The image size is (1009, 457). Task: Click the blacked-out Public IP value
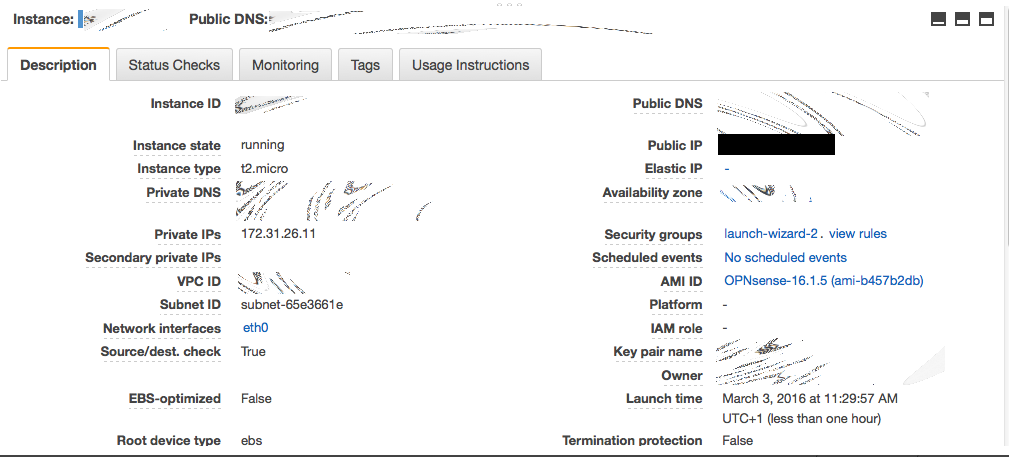[x=776, y=145]
